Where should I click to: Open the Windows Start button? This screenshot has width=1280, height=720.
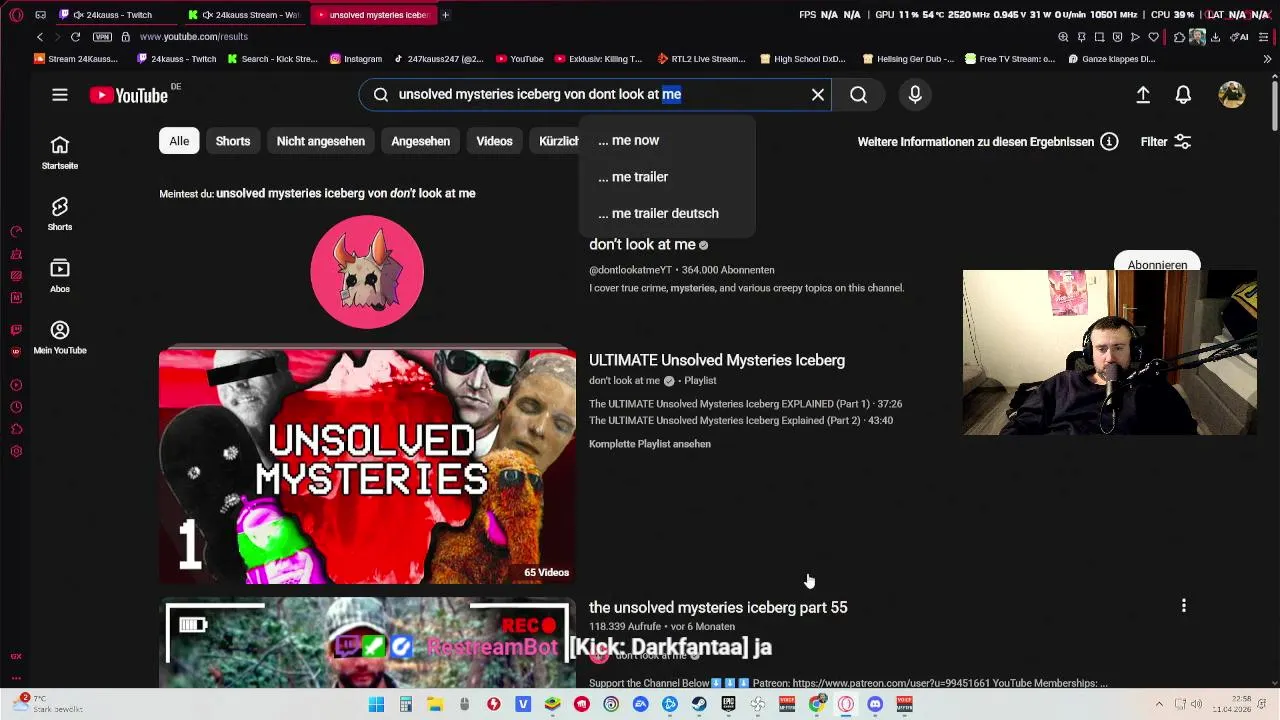pyautogui.click(x=376, y=705)
